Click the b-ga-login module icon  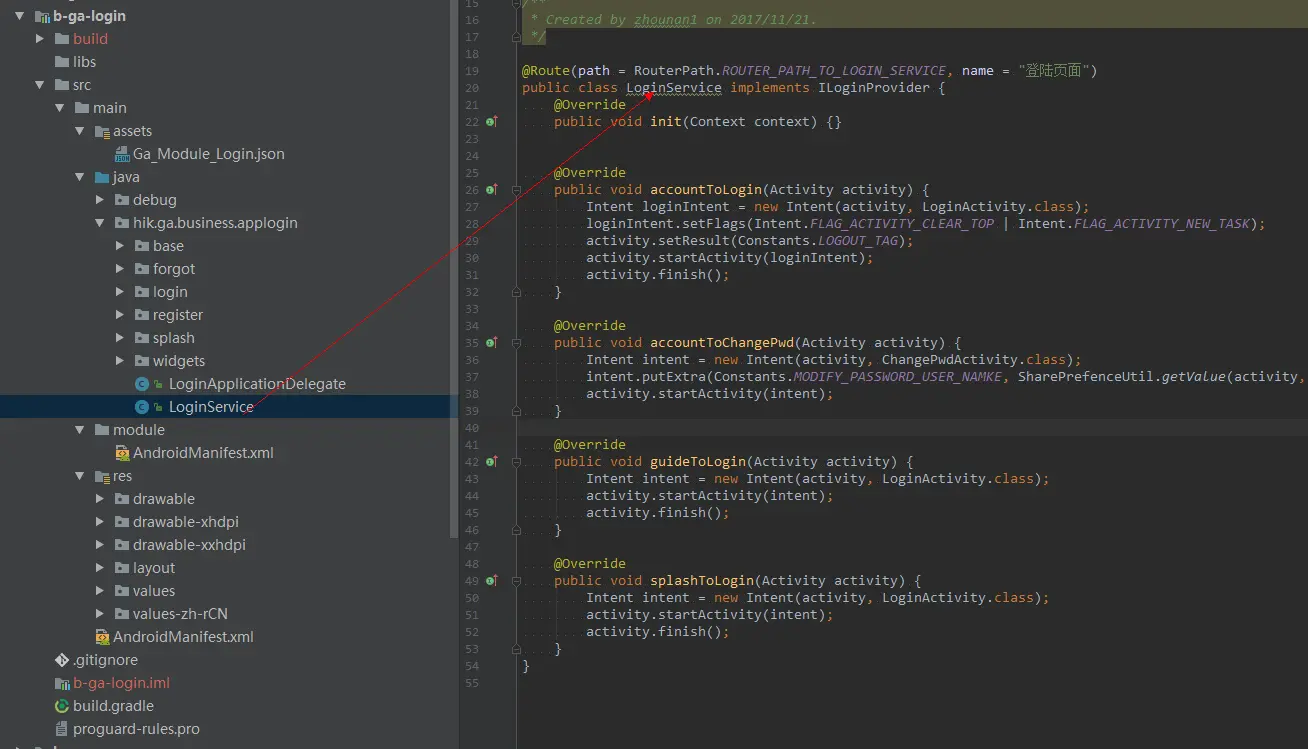[41, 16]
